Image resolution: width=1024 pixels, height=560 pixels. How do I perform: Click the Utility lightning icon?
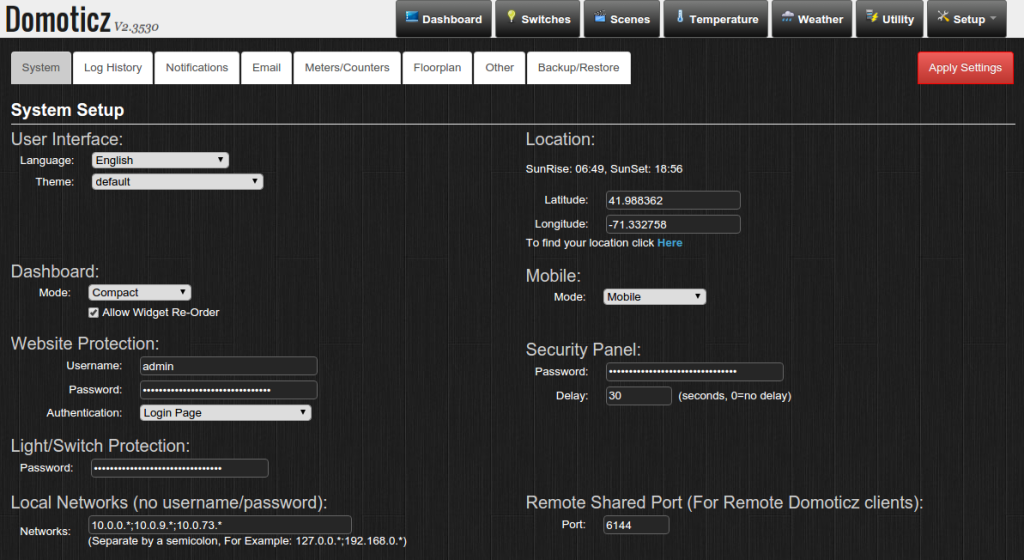[x=872, y=17]
